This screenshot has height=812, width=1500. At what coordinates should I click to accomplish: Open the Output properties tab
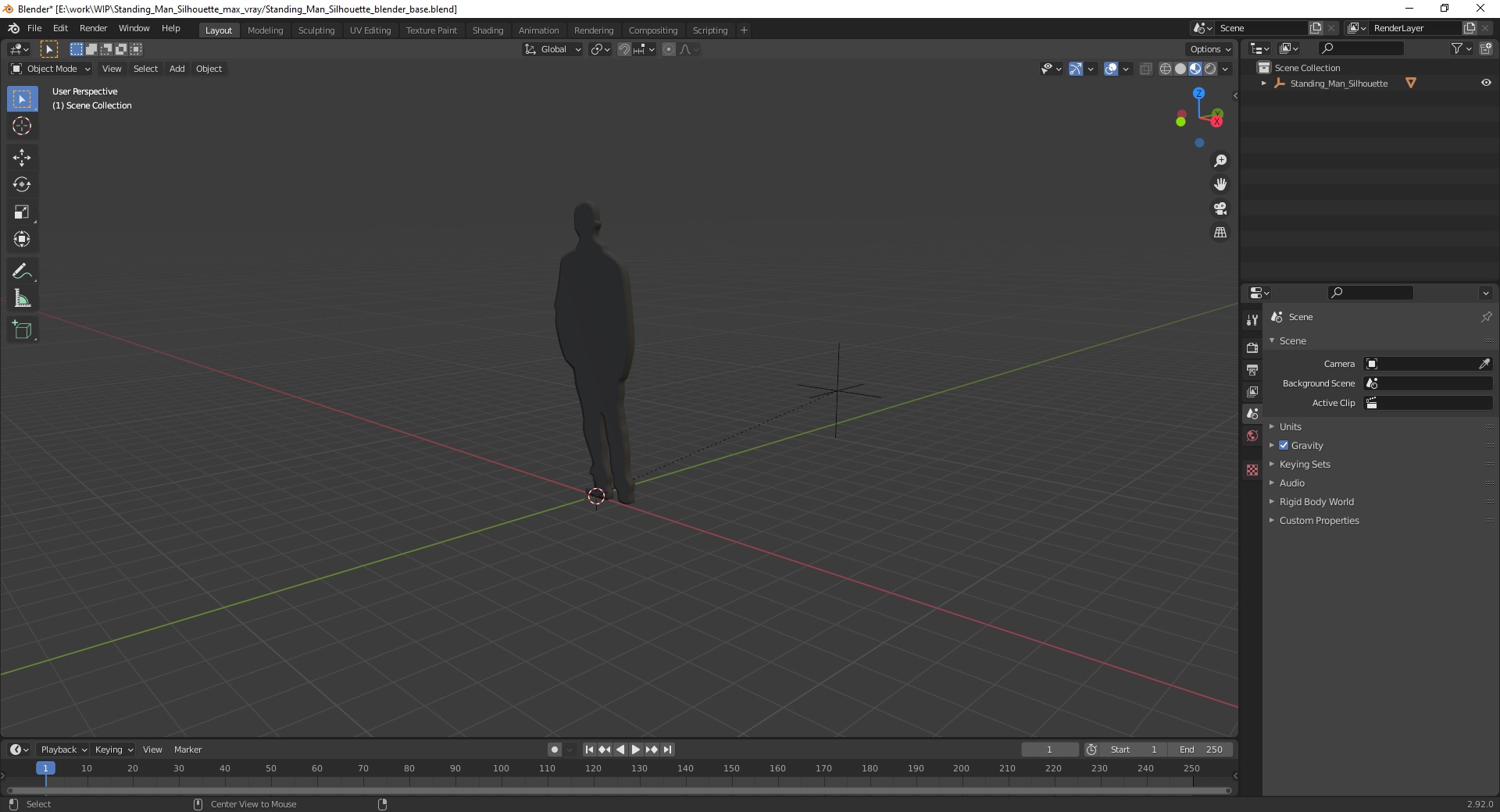[1252, 369]
